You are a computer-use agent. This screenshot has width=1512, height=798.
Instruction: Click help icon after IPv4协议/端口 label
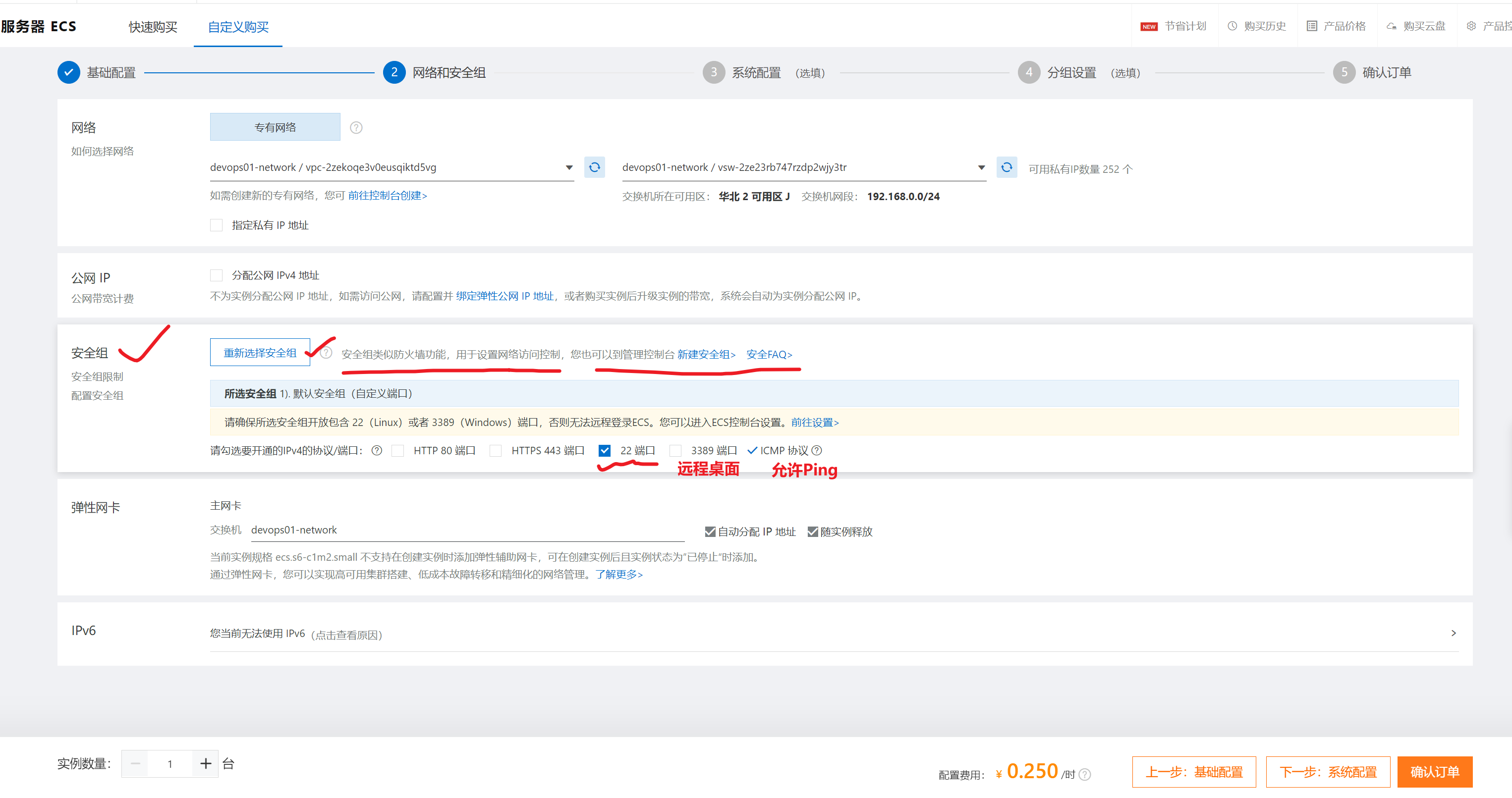pyautogui.click(x=377, y=450)
